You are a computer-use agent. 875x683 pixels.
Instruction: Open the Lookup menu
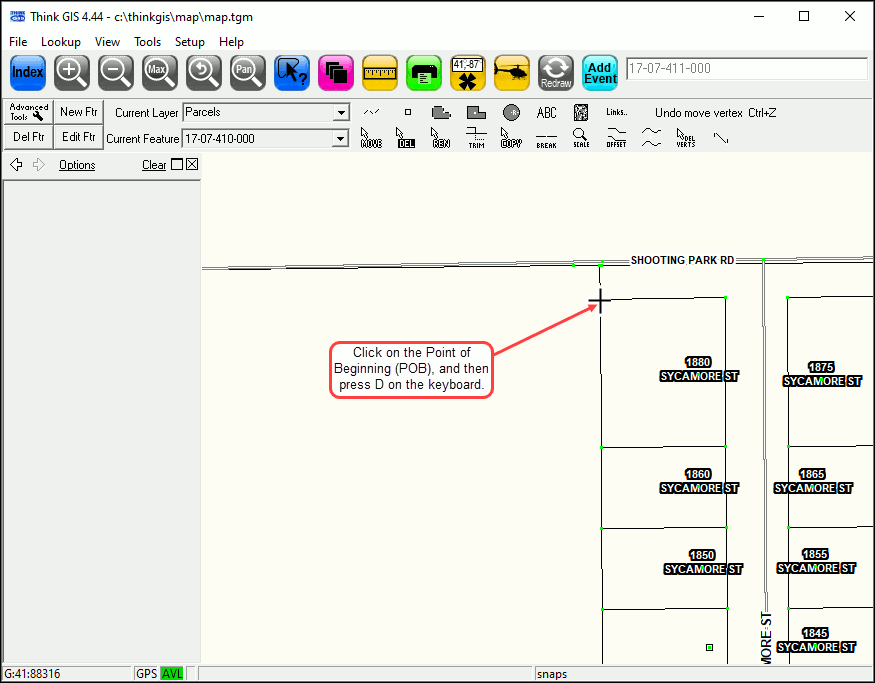pyautogui.click(x=61, y=42)
